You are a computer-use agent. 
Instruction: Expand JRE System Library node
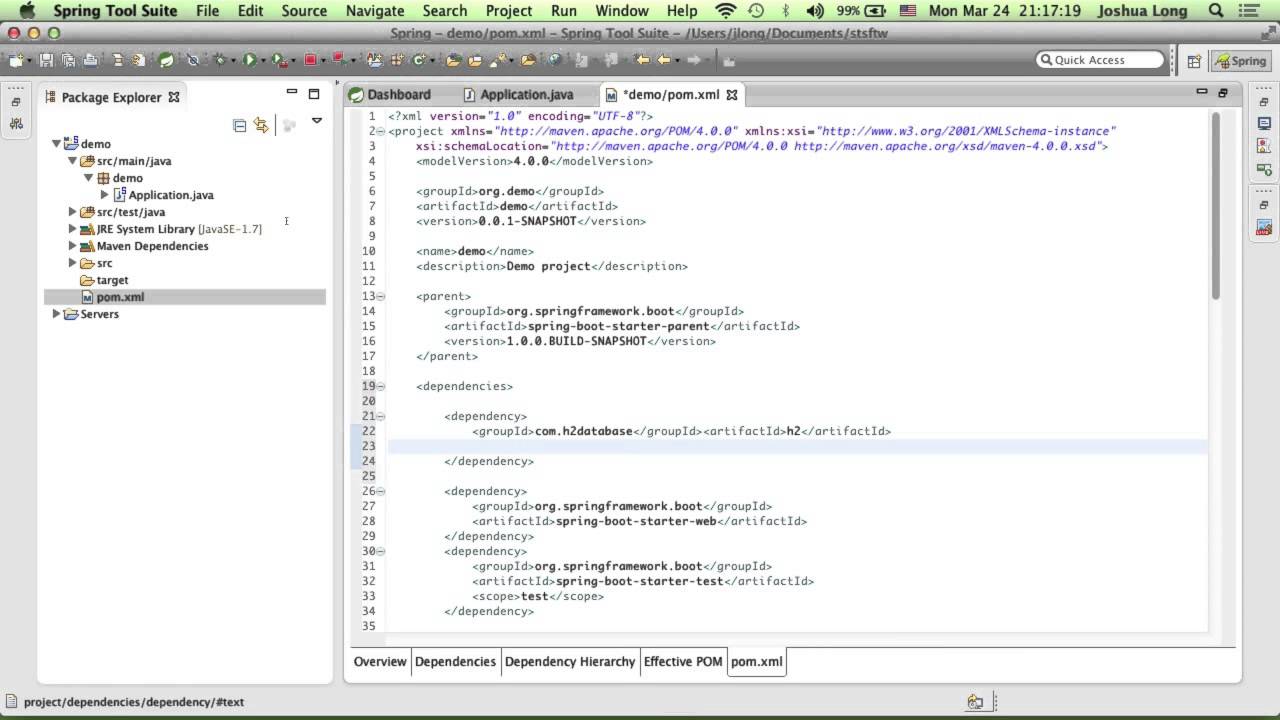point(73,229)
